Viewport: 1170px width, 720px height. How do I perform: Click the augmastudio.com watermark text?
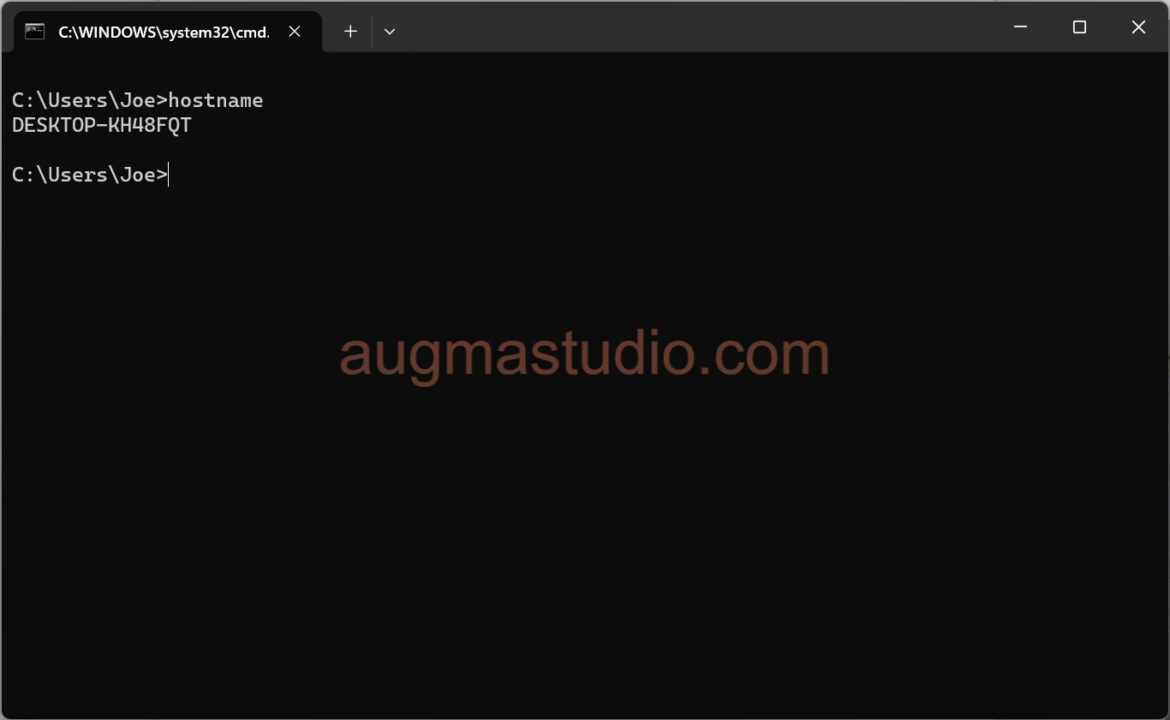(x=584, y=352)
